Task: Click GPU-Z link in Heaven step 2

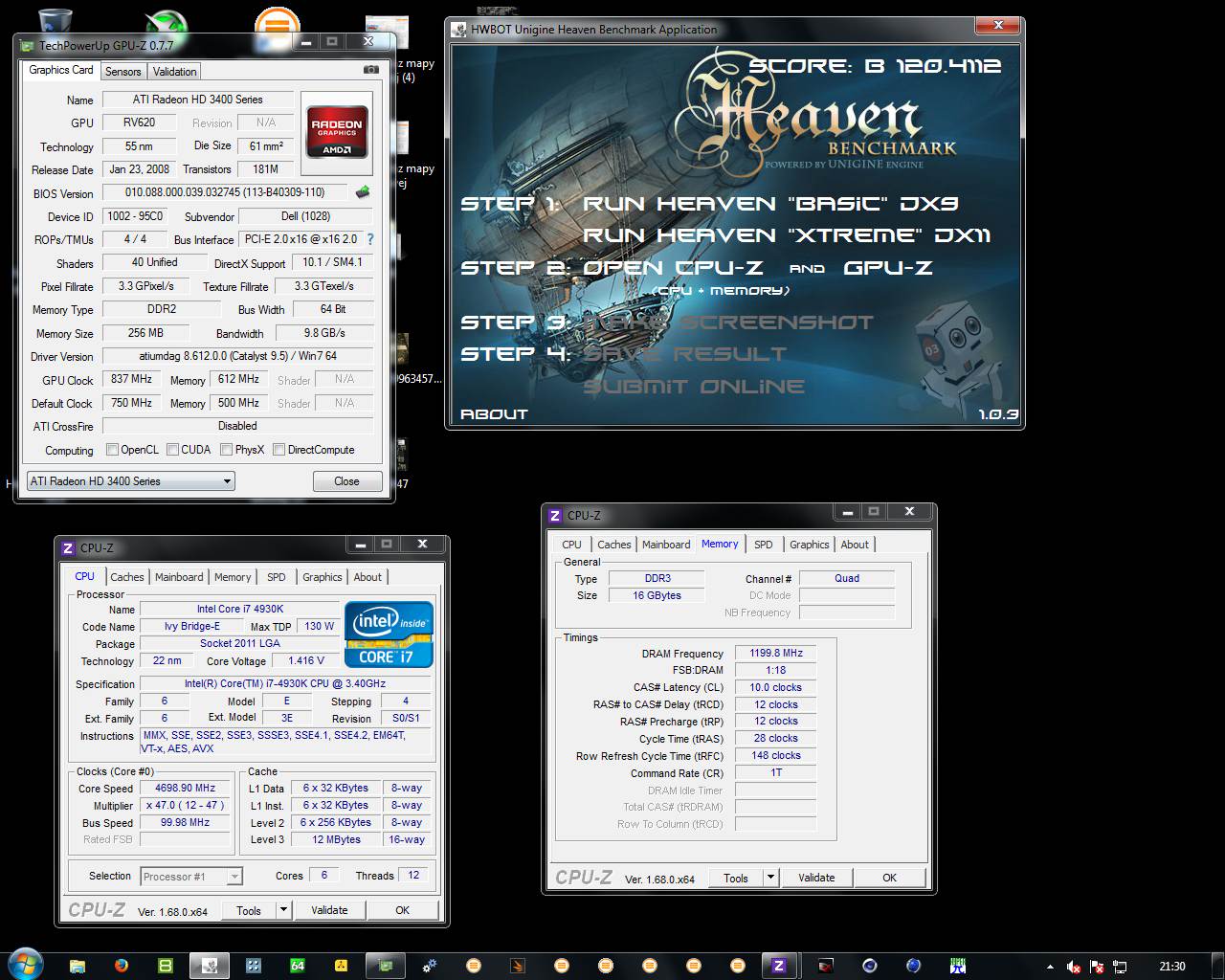Action: click(x=887, y=268)
